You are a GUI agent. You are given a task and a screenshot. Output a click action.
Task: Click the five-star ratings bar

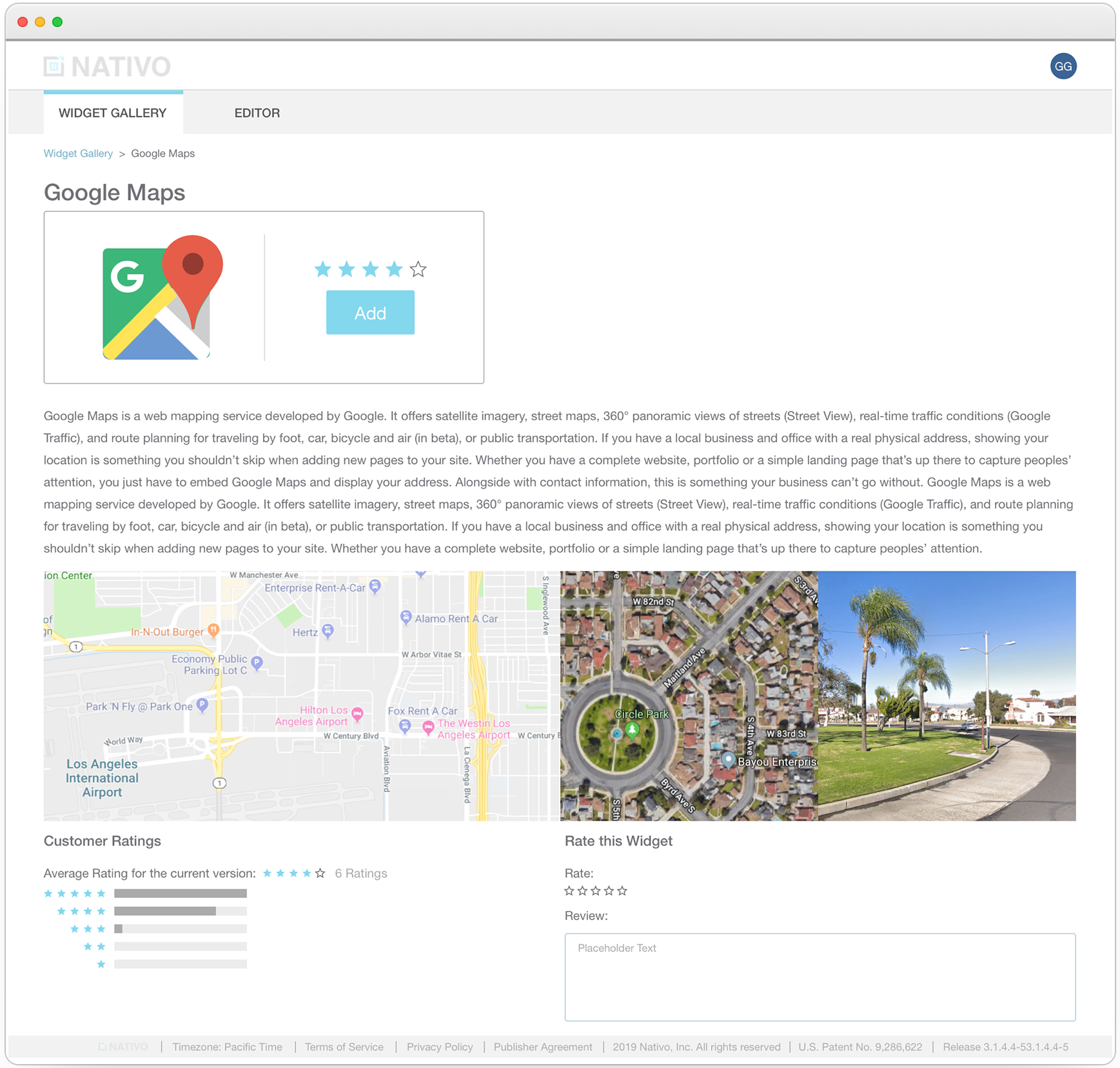click(181, 893)
